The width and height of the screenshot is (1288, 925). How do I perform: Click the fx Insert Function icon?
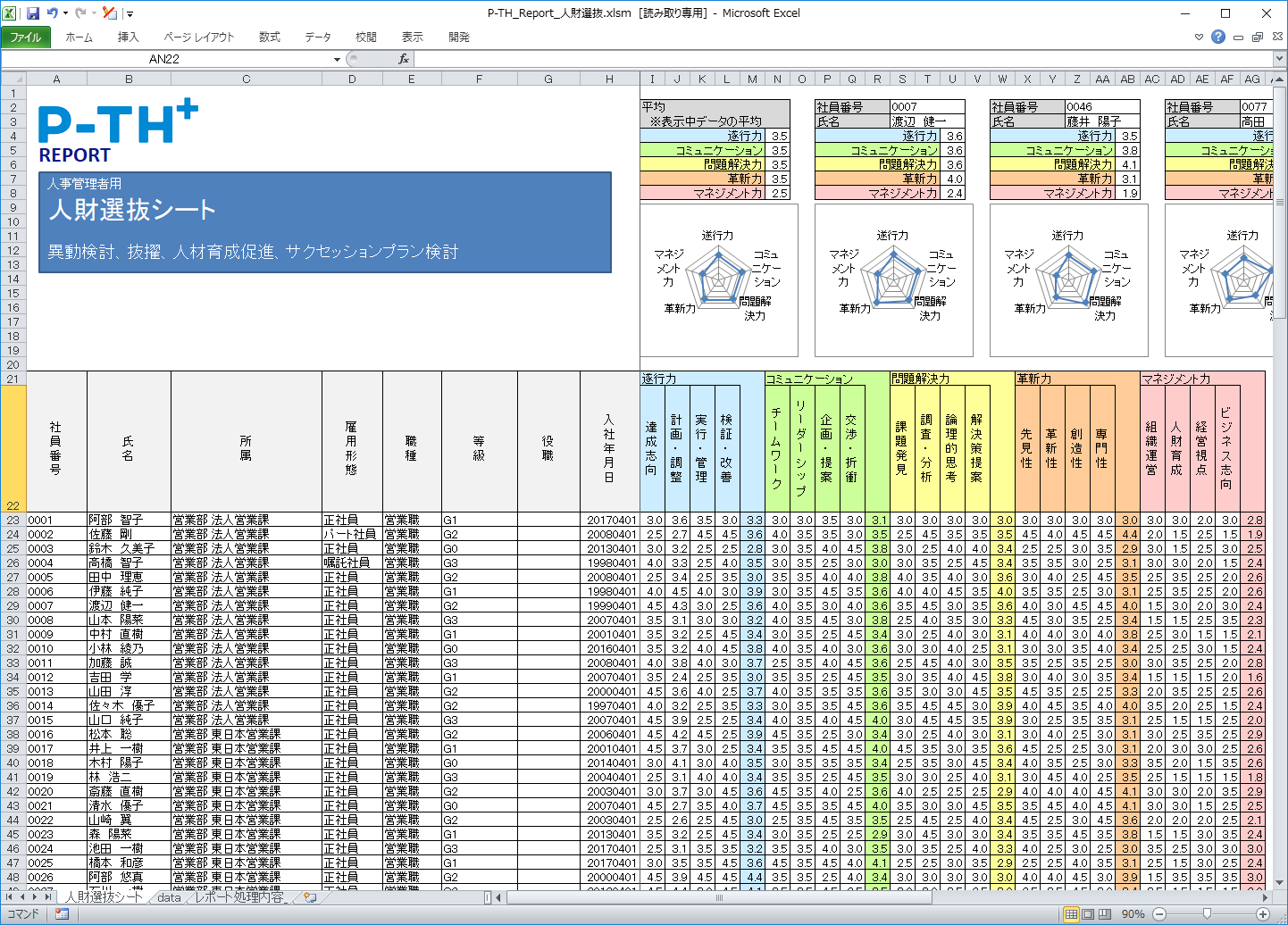pyautogui.click(x=404, y=59)
